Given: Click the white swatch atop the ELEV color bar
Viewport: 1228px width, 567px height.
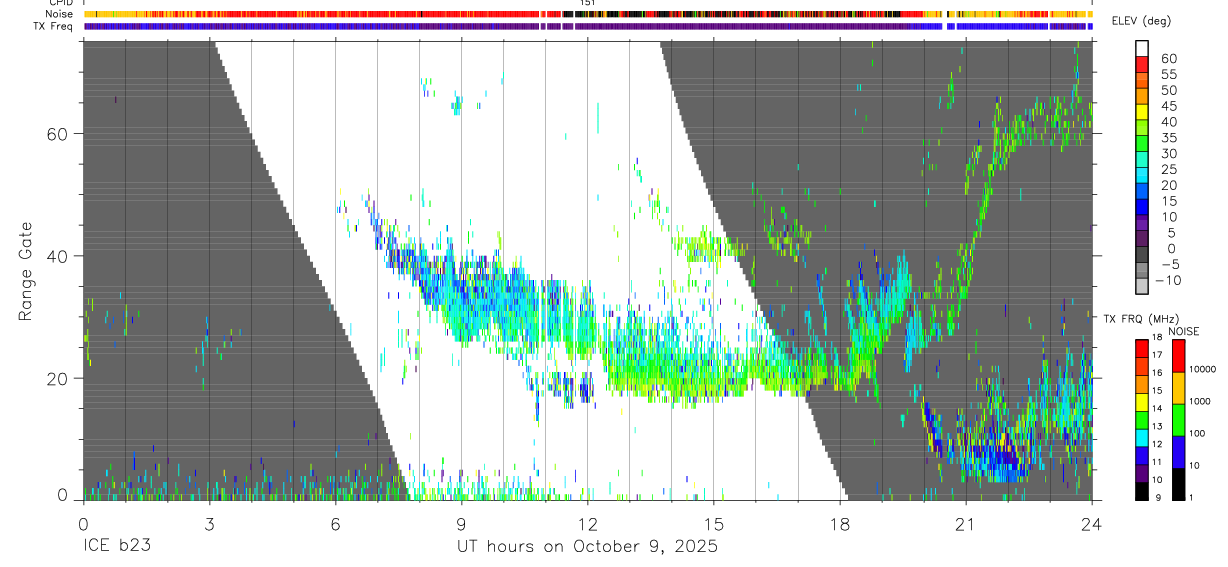Looking at the screenshot, I should (1142, 48).
